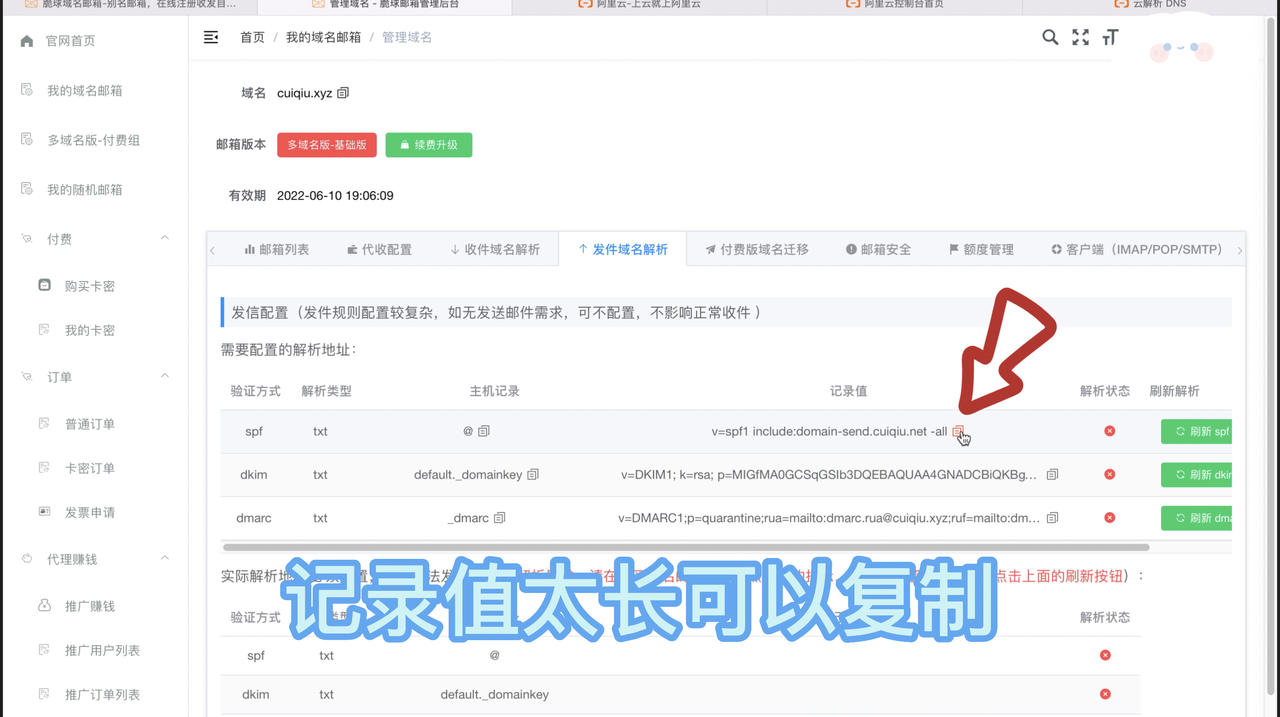Open the 付费版域名迁移 tab
This screenshot has width=1280, height=717.
tap(757, 249)
